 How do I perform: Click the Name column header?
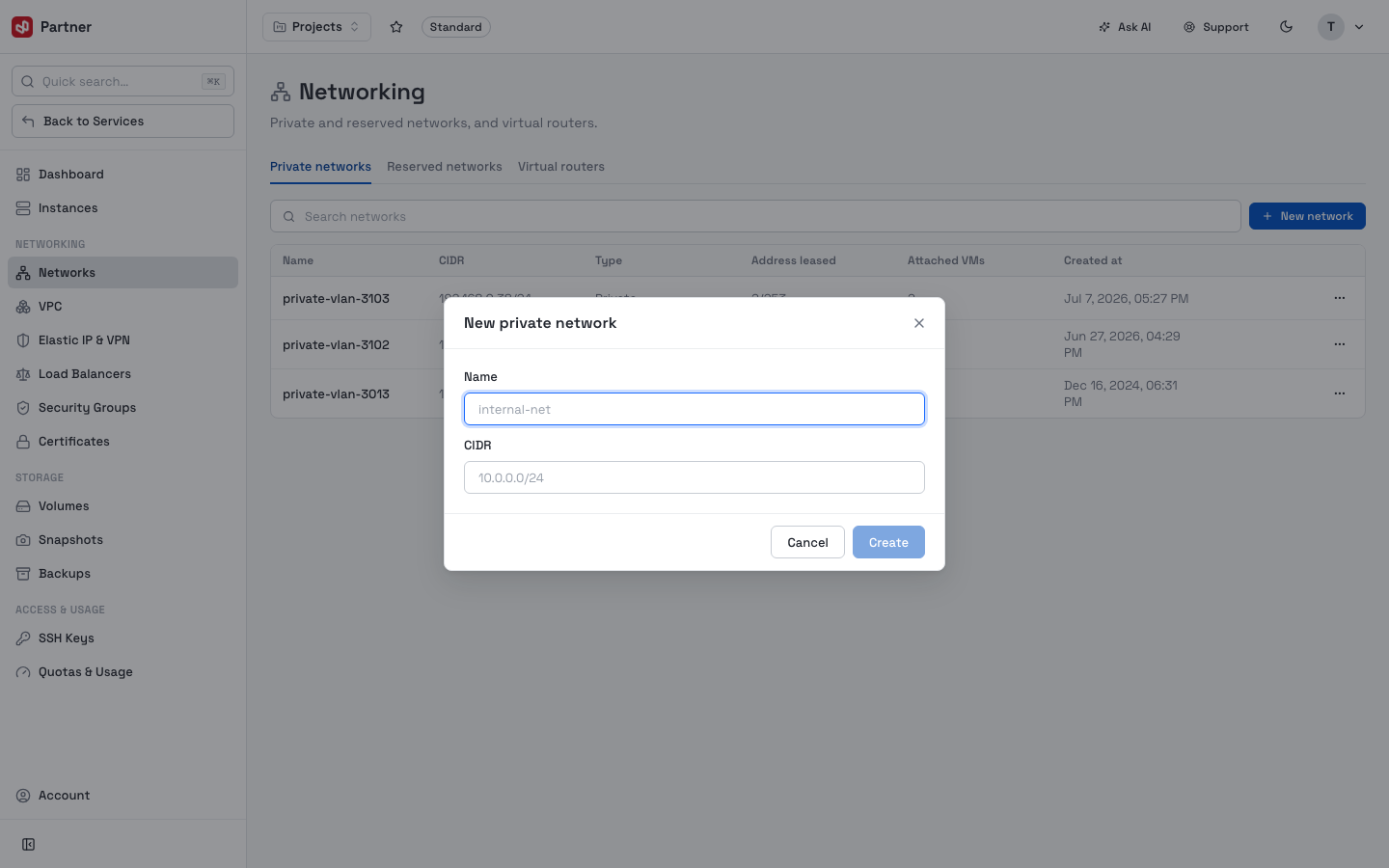click(298, 260)
